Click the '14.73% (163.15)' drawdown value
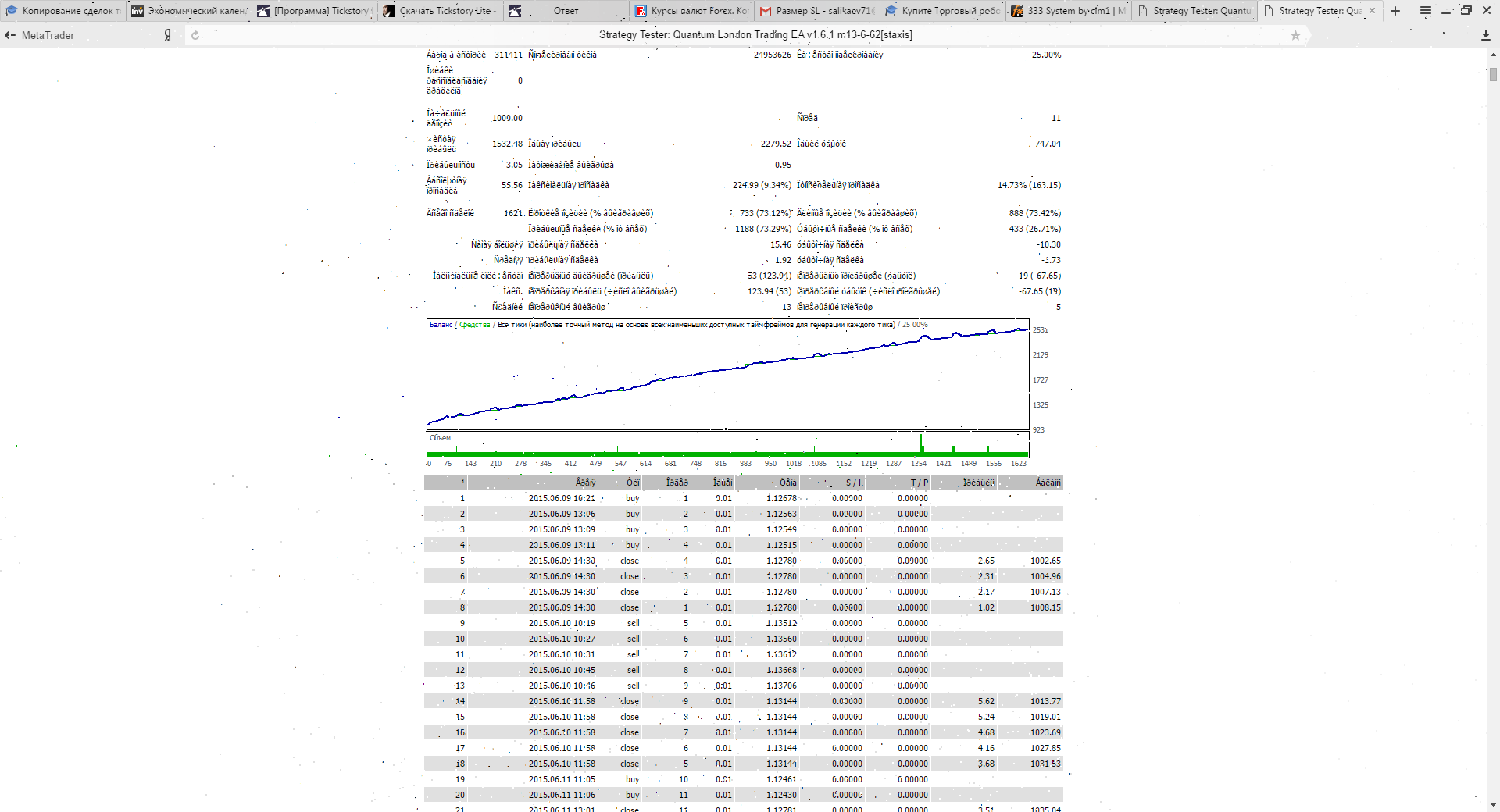 coord(1029,185)
